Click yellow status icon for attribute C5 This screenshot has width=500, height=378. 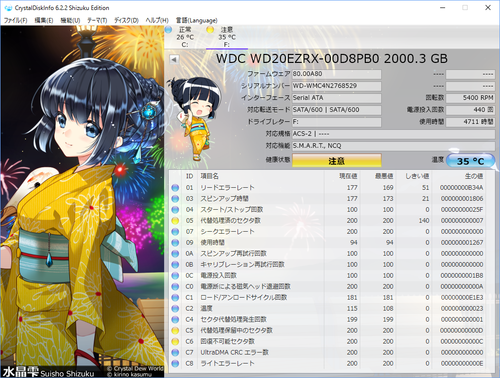[x=175, y=331]
